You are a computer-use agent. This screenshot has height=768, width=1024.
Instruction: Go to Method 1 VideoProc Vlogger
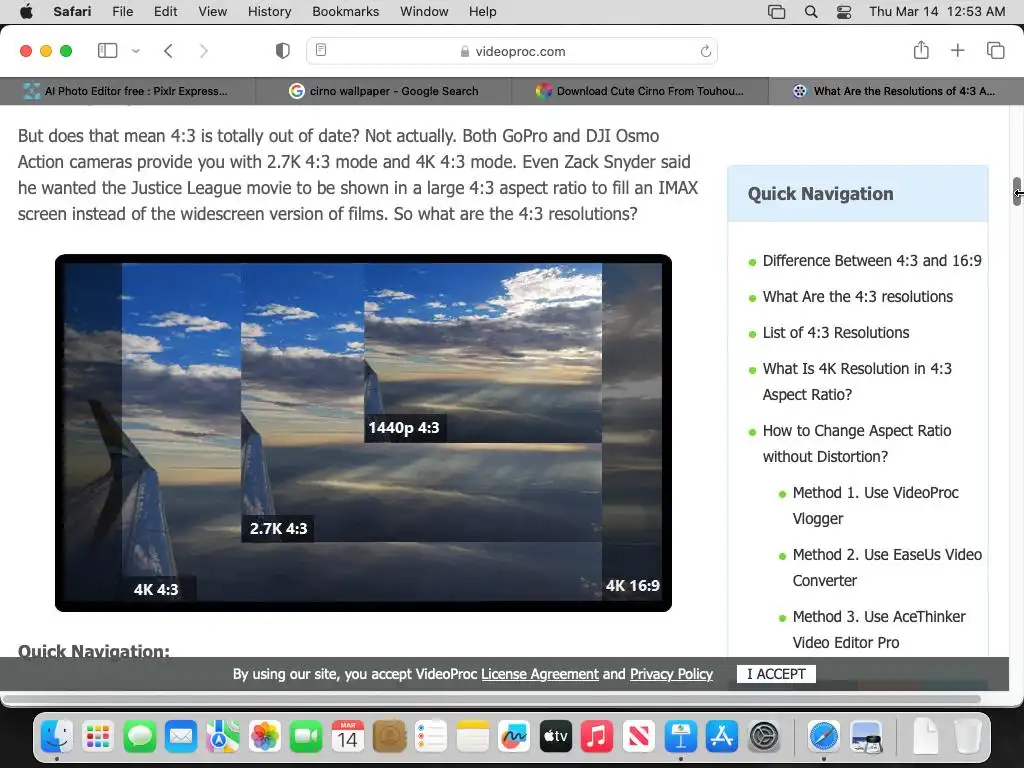[875, 505]
